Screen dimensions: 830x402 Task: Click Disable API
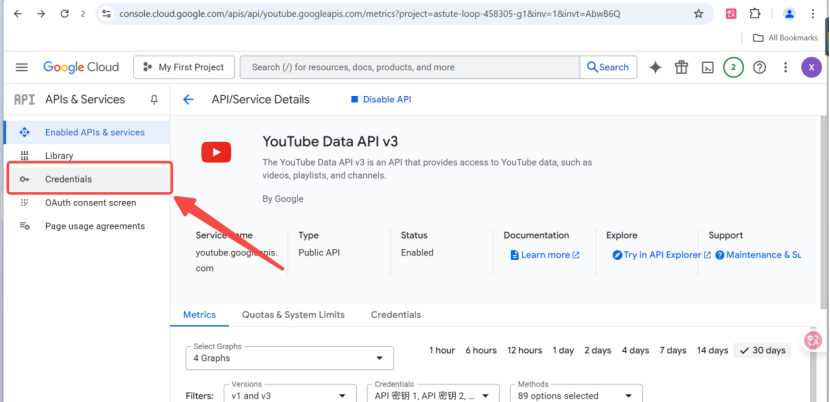click(381, 100)
